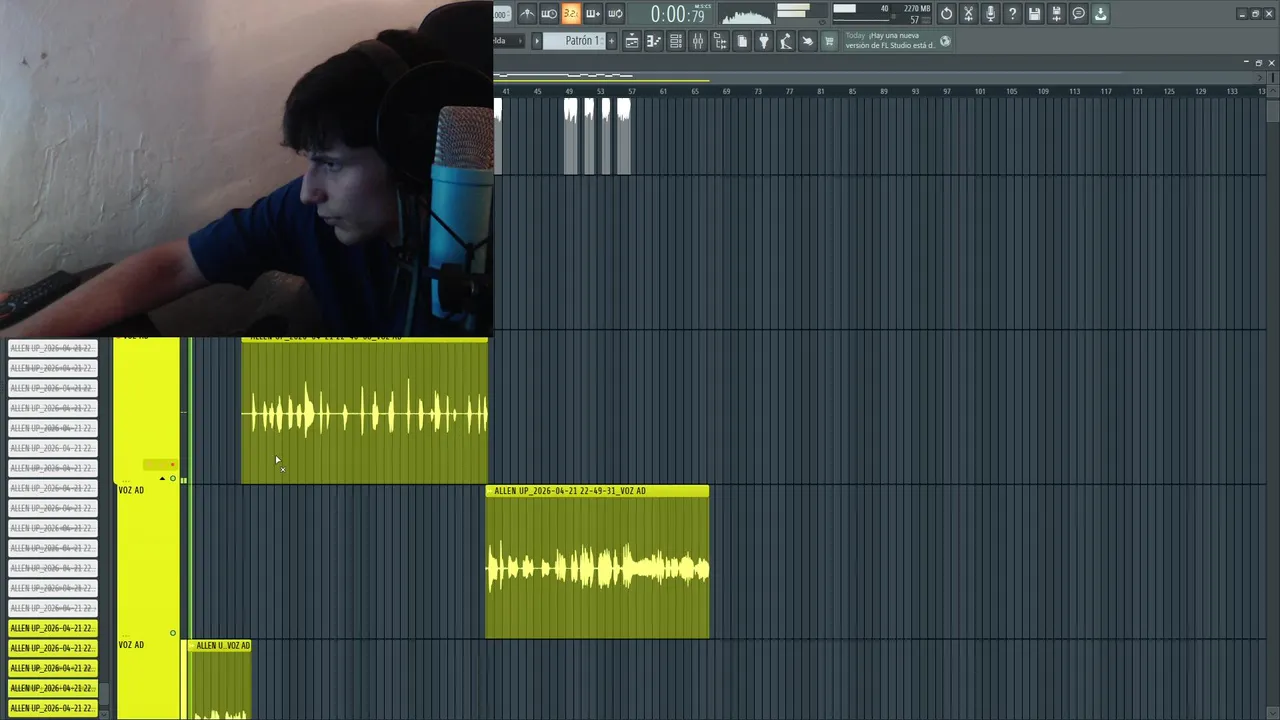This screenshot has height=720, width=1280.
Task: Click bar 61 on the timeline ruler
Action: pos(663,91)
